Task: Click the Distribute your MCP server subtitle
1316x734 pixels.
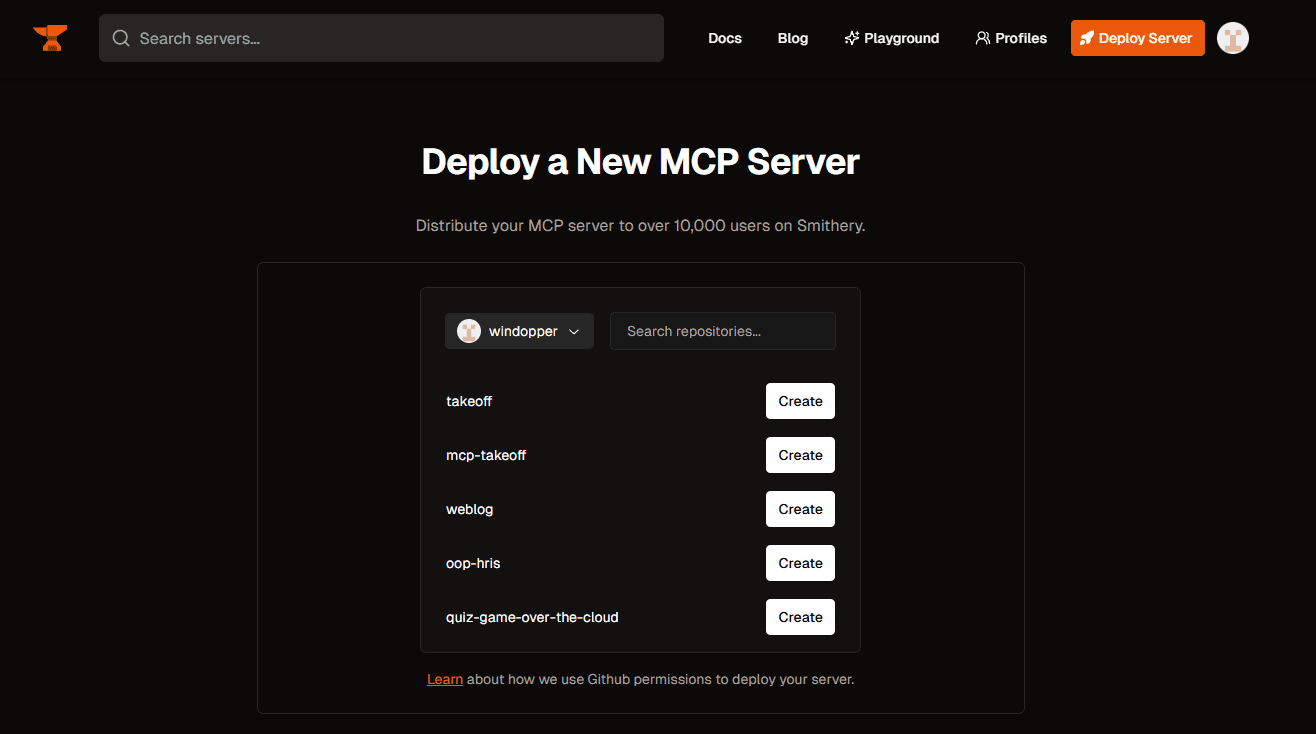Action: click(641, 226)
